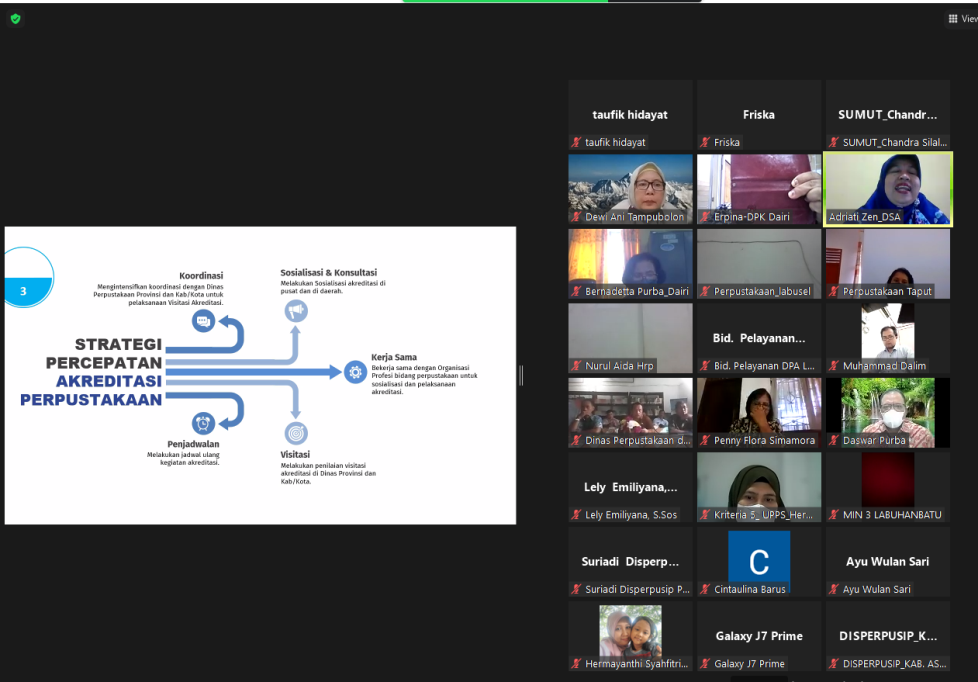Click the Sosialisasi megaphone icon on slide
Screen dimensions: 978x682
tap(296, 311)
